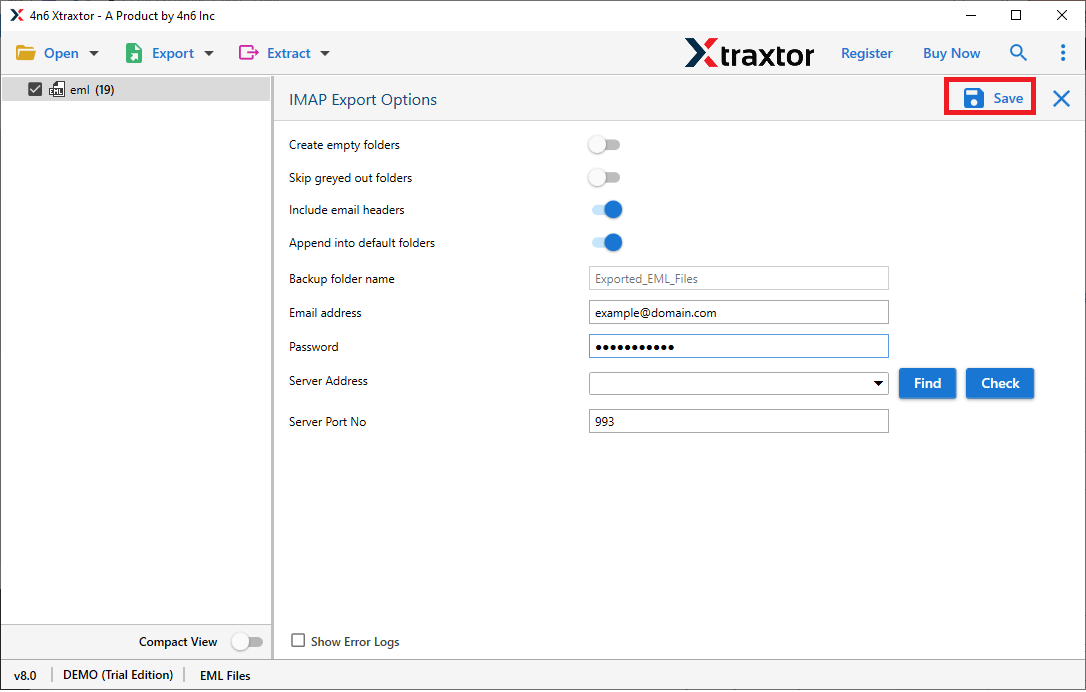Click the Find button
The height and width of the screenshot is (692, 1086).
pos(927,383)
